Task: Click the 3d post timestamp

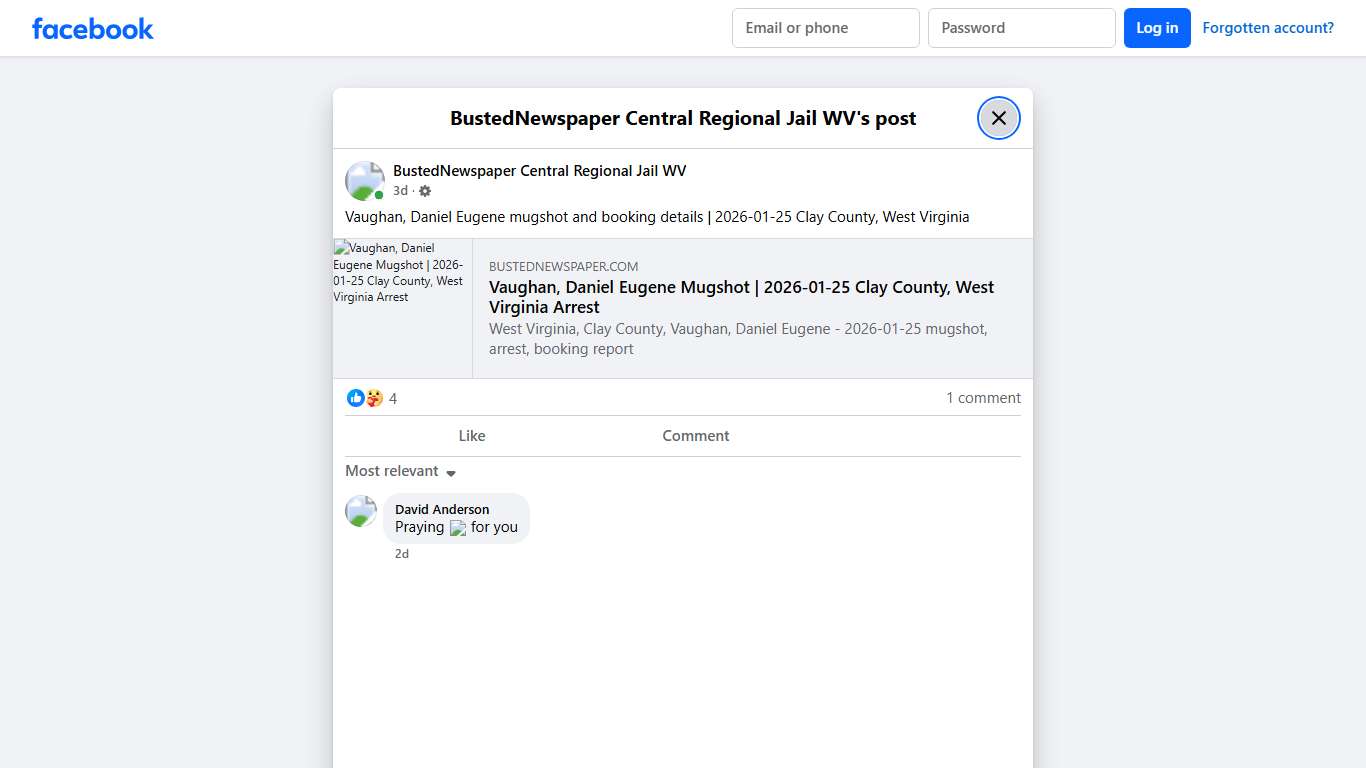Action: (x=400, y=190)
